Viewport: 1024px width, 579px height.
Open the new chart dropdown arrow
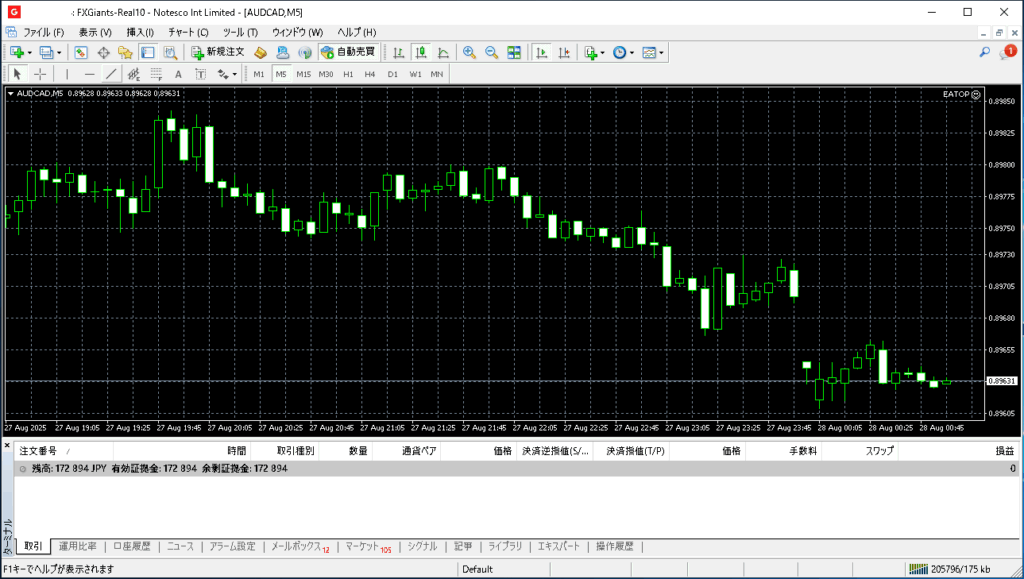pyautogui.click(x=29, y=52)
